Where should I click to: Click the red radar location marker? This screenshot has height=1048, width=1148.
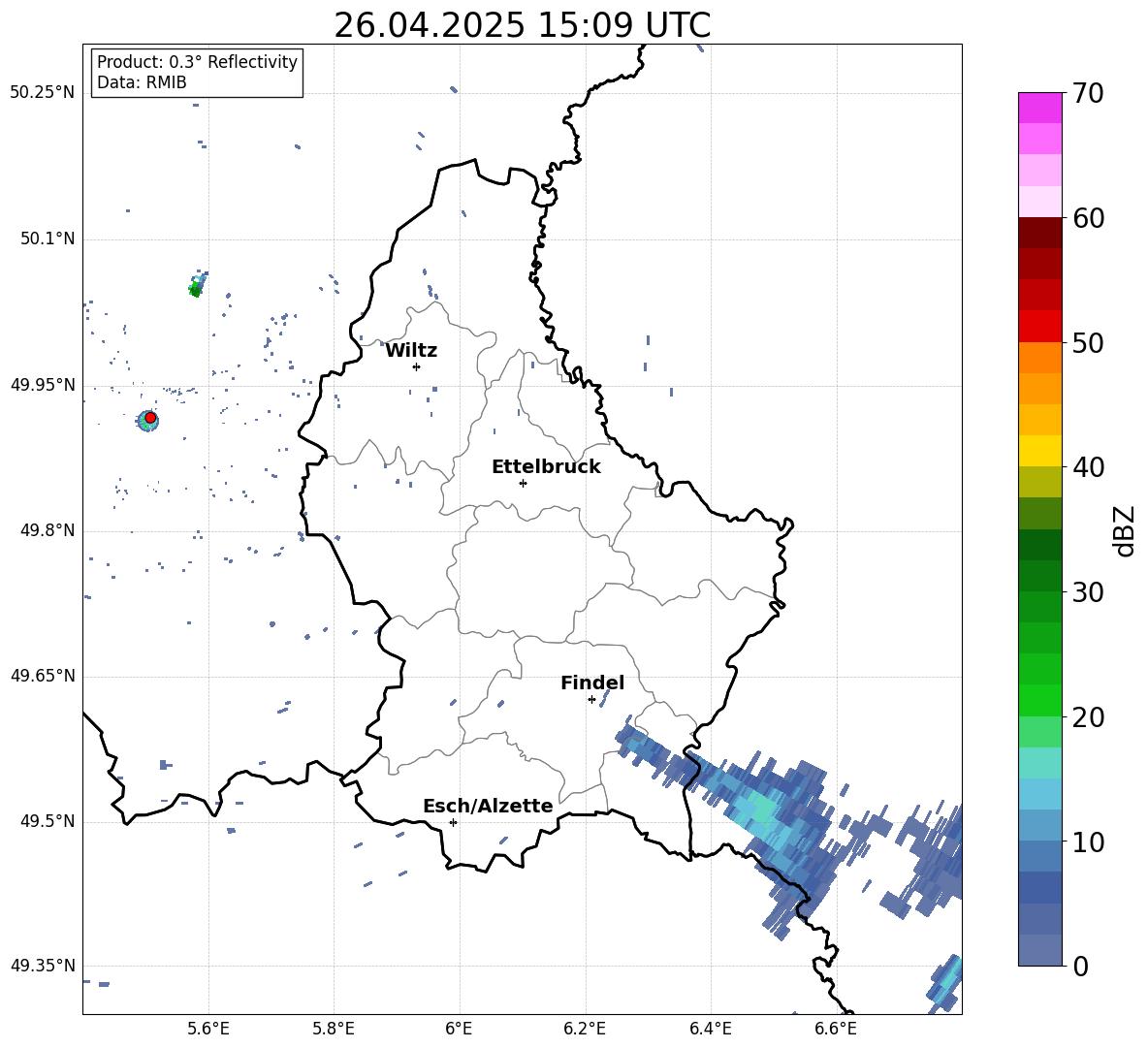point(150,418)
